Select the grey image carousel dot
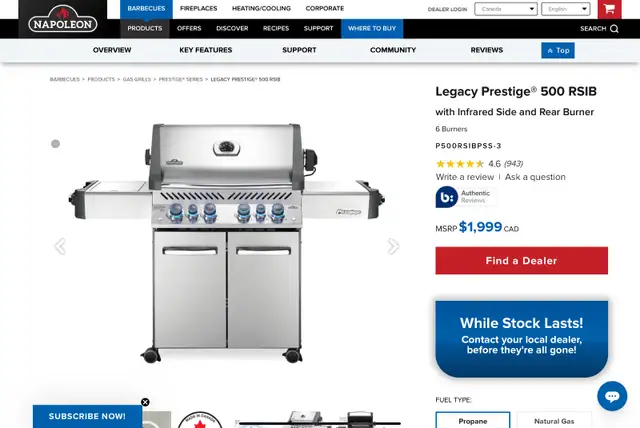Image resolution: width=640 pixels, height=428 pixels. pyautogui.click(x=56, y=144)
